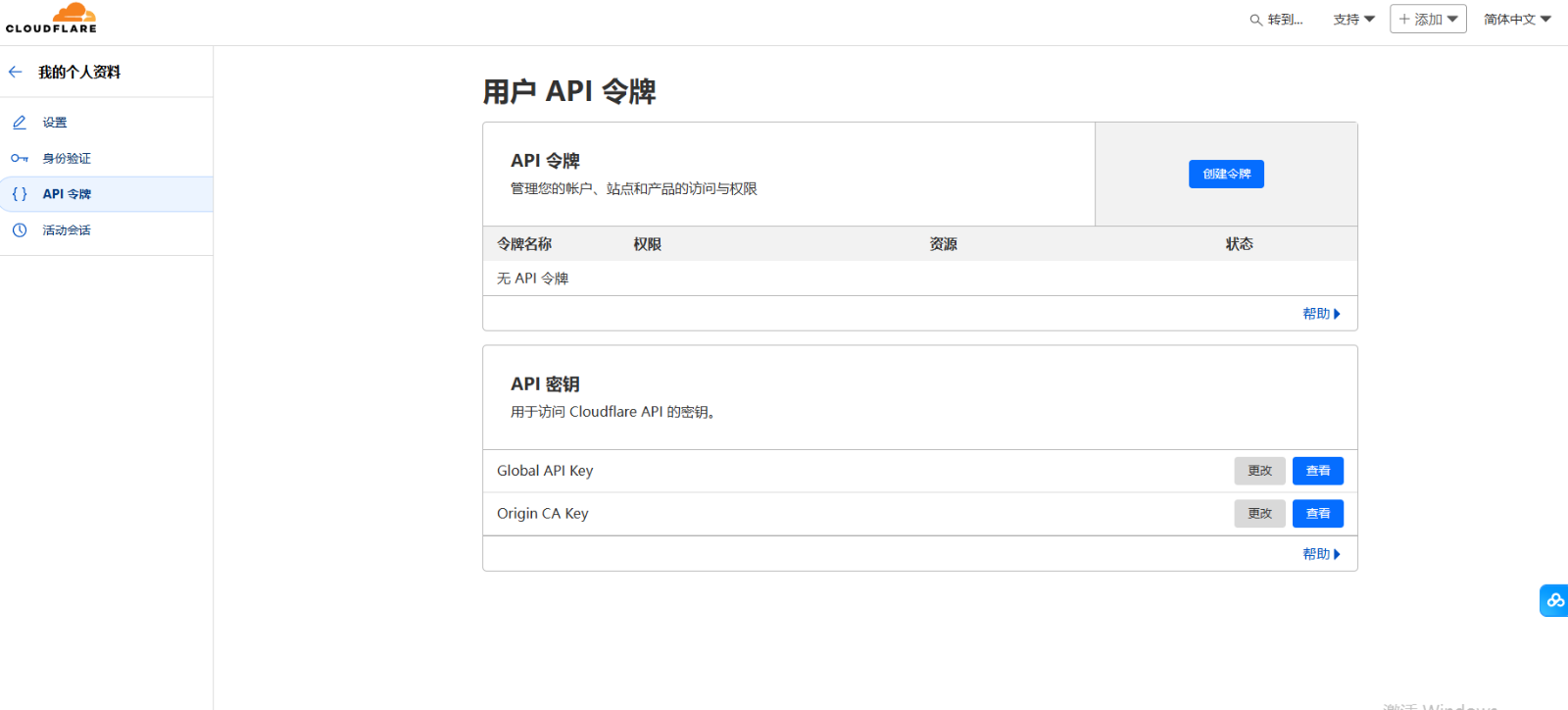
Task: Open the 身份验证 sidebar item
Action: (x=106, y=158)
